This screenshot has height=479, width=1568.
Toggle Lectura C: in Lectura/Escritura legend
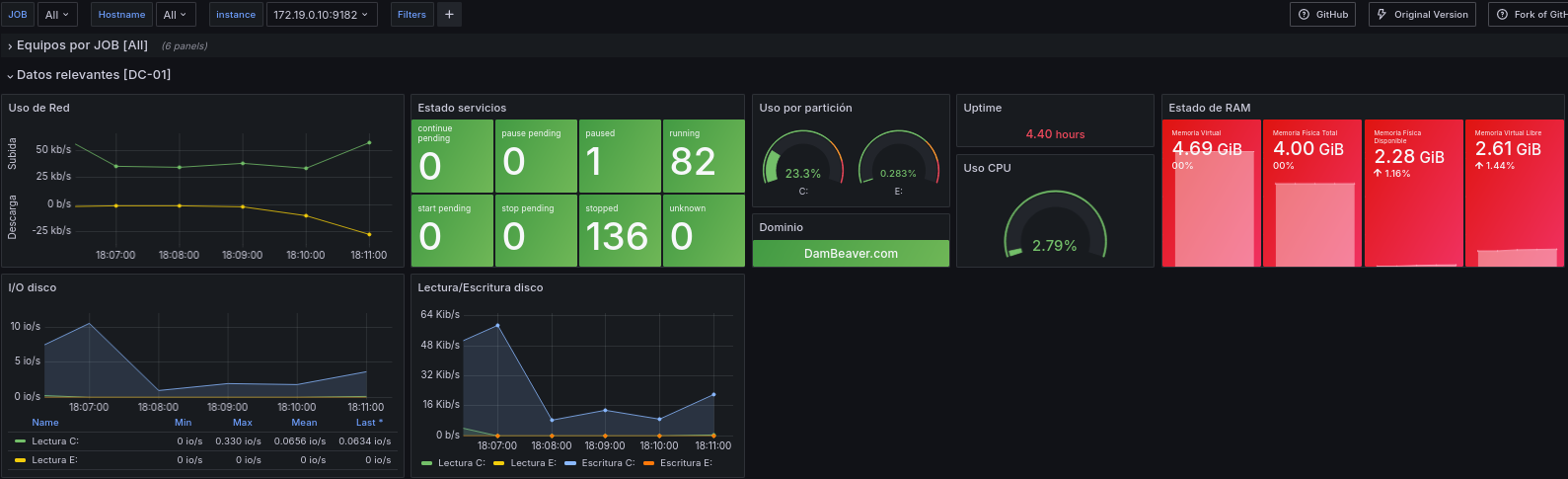click(x=462, y=463)
